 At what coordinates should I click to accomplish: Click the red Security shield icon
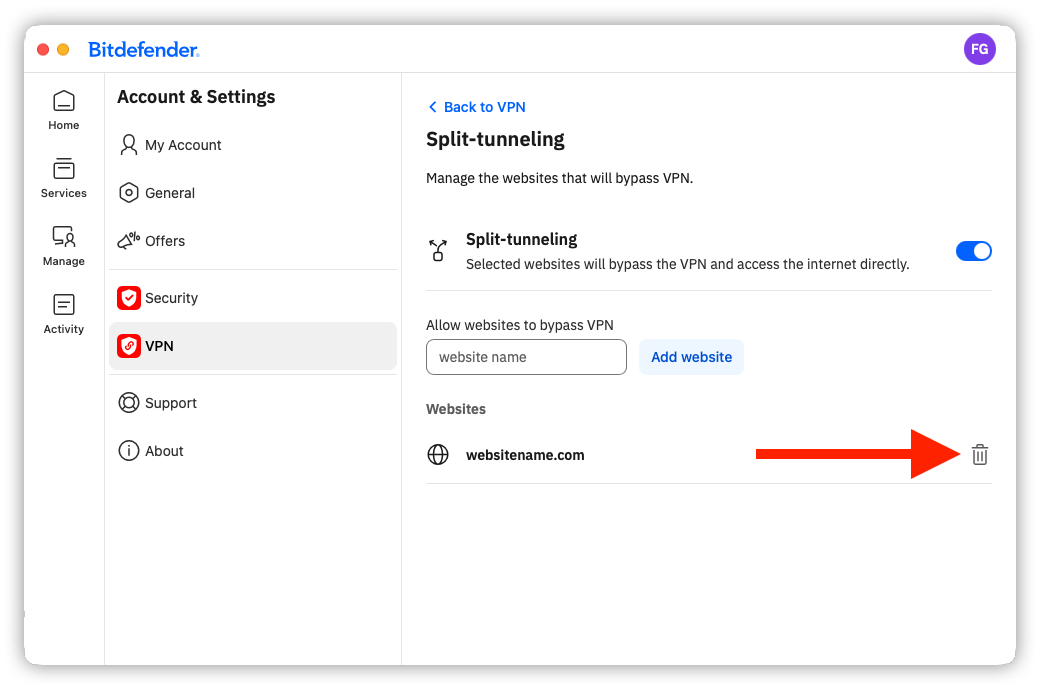(x=129, y=298)
